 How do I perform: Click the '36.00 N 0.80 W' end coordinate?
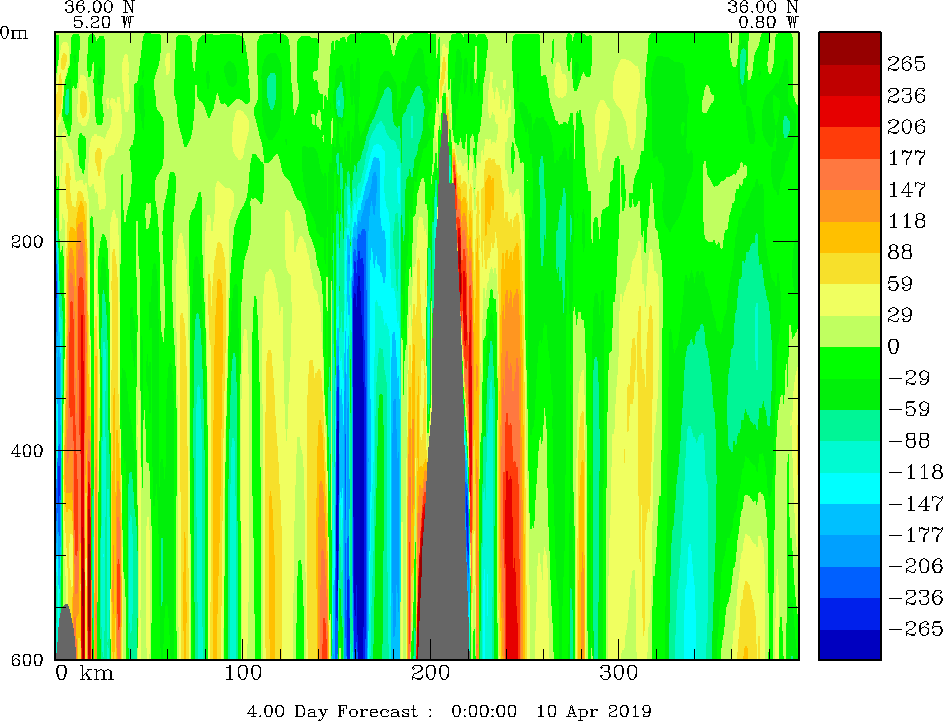point(763,14)
